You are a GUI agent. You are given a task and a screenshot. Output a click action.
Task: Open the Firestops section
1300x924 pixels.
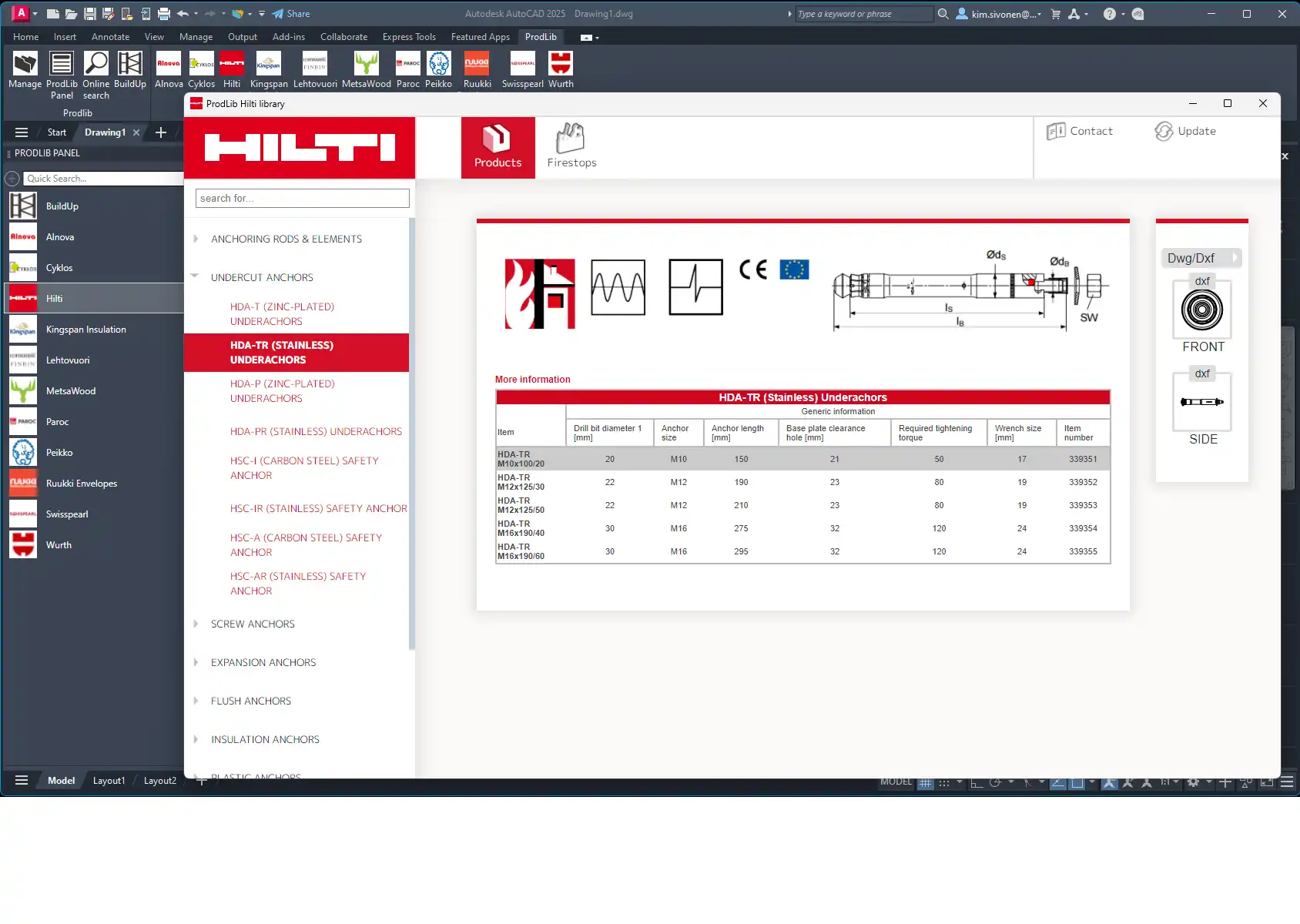[x=571, y=146]
